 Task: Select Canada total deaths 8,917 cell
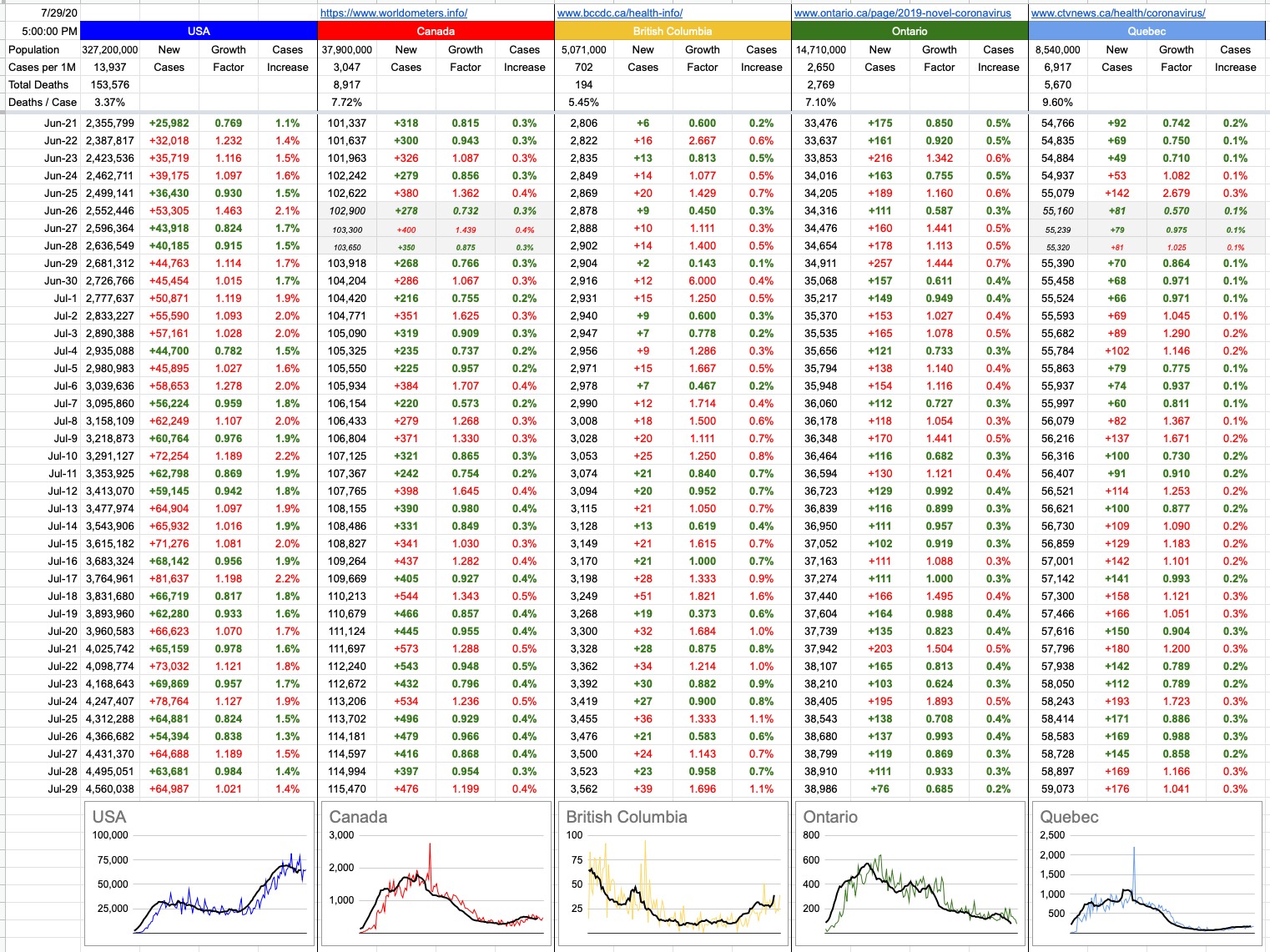347,84
